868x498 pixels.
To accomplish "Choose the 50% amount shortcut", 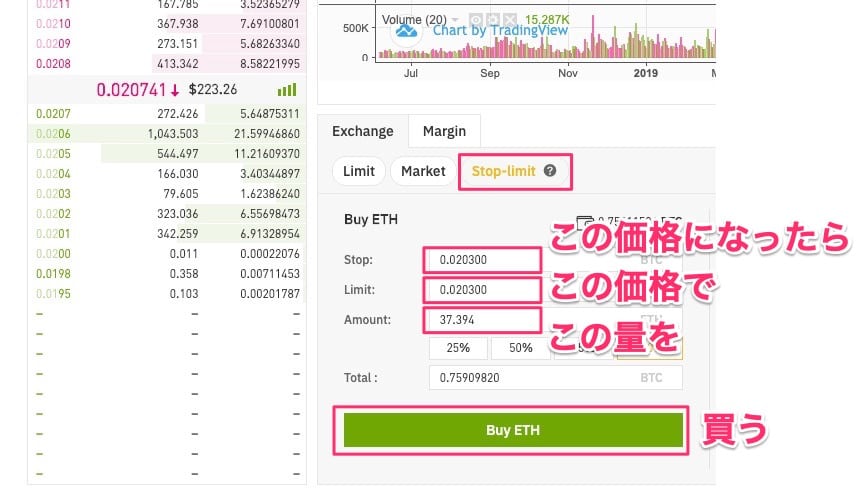I will click(520, 348).
